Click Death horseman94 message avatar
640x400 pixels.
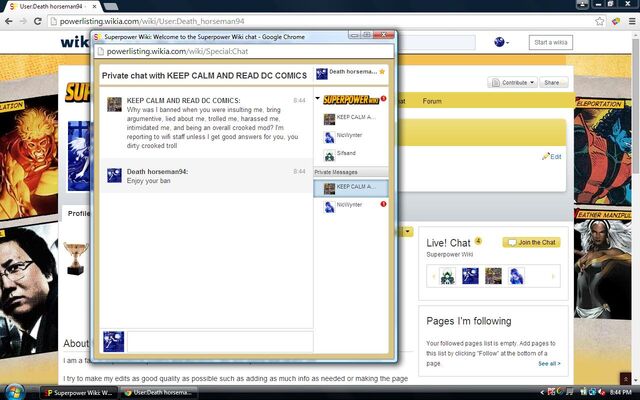pyautogui.click(x=114, y=176)
